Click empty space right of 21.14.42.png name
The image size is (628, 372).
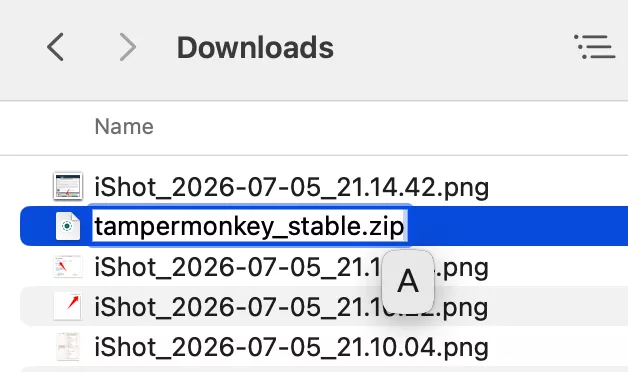(x=558, y=187)
